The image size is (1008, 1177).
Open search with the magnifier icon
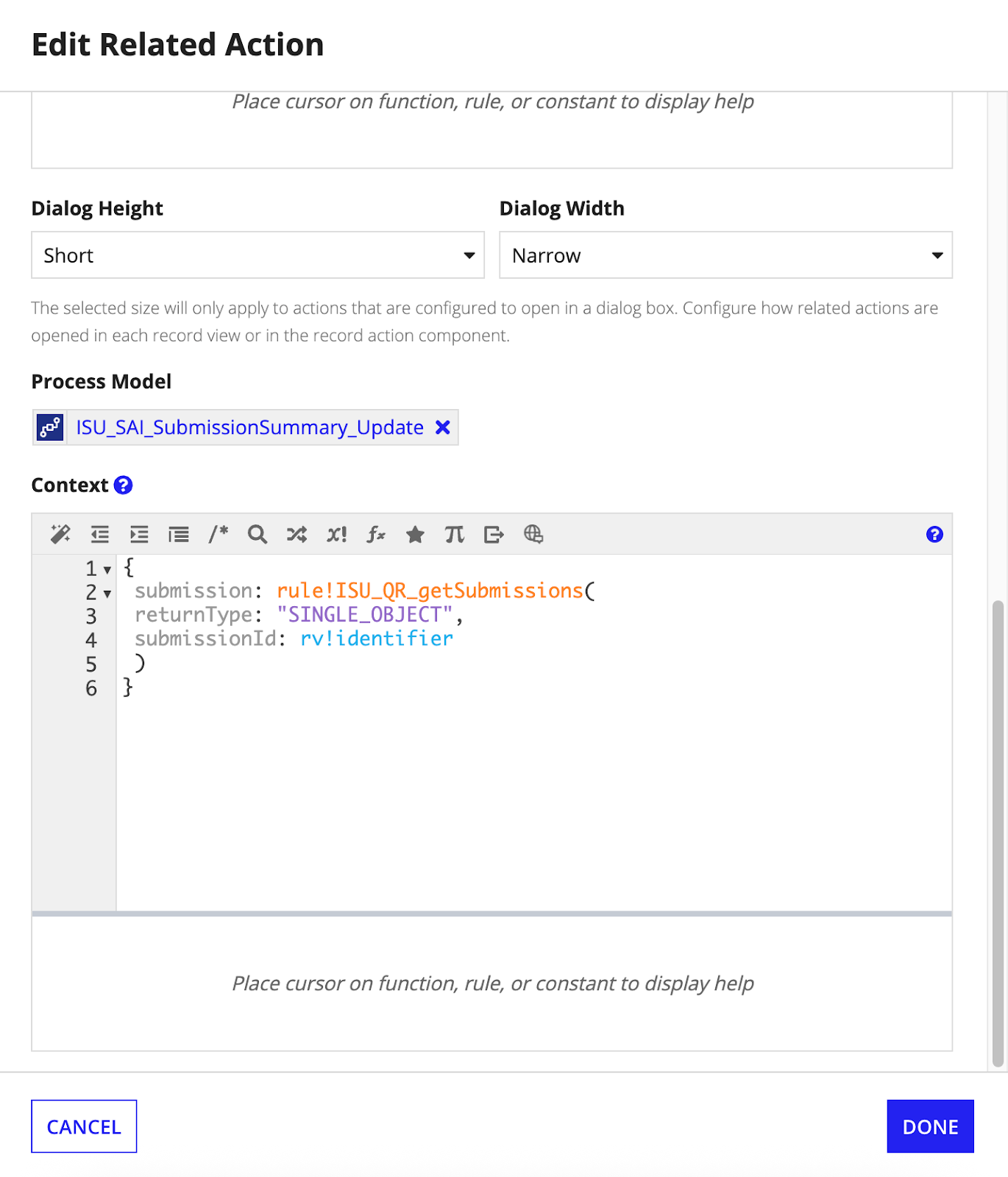point(257,534)
